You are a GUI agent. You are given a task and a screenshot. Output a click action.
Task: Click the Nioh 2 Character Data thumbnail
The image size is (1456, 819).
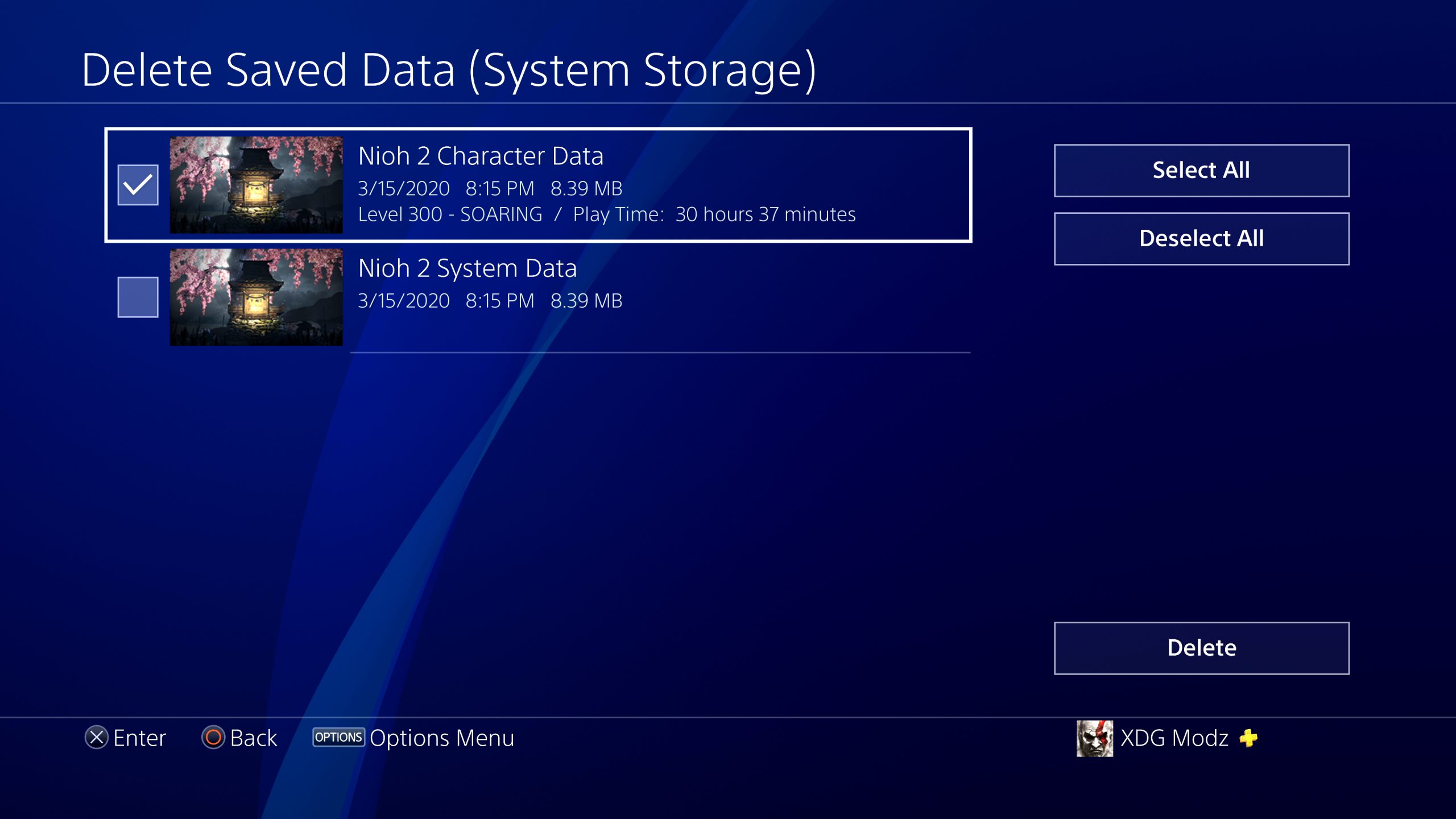pos(257,185)
